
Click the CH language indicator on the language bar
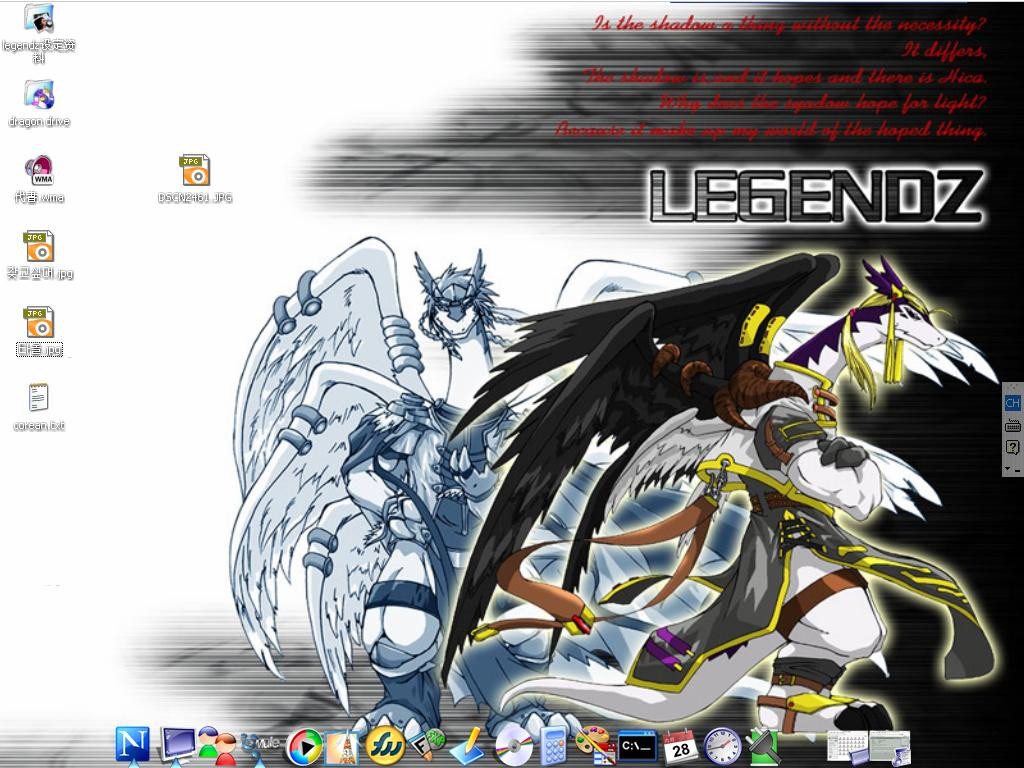tap(1012, 403)
